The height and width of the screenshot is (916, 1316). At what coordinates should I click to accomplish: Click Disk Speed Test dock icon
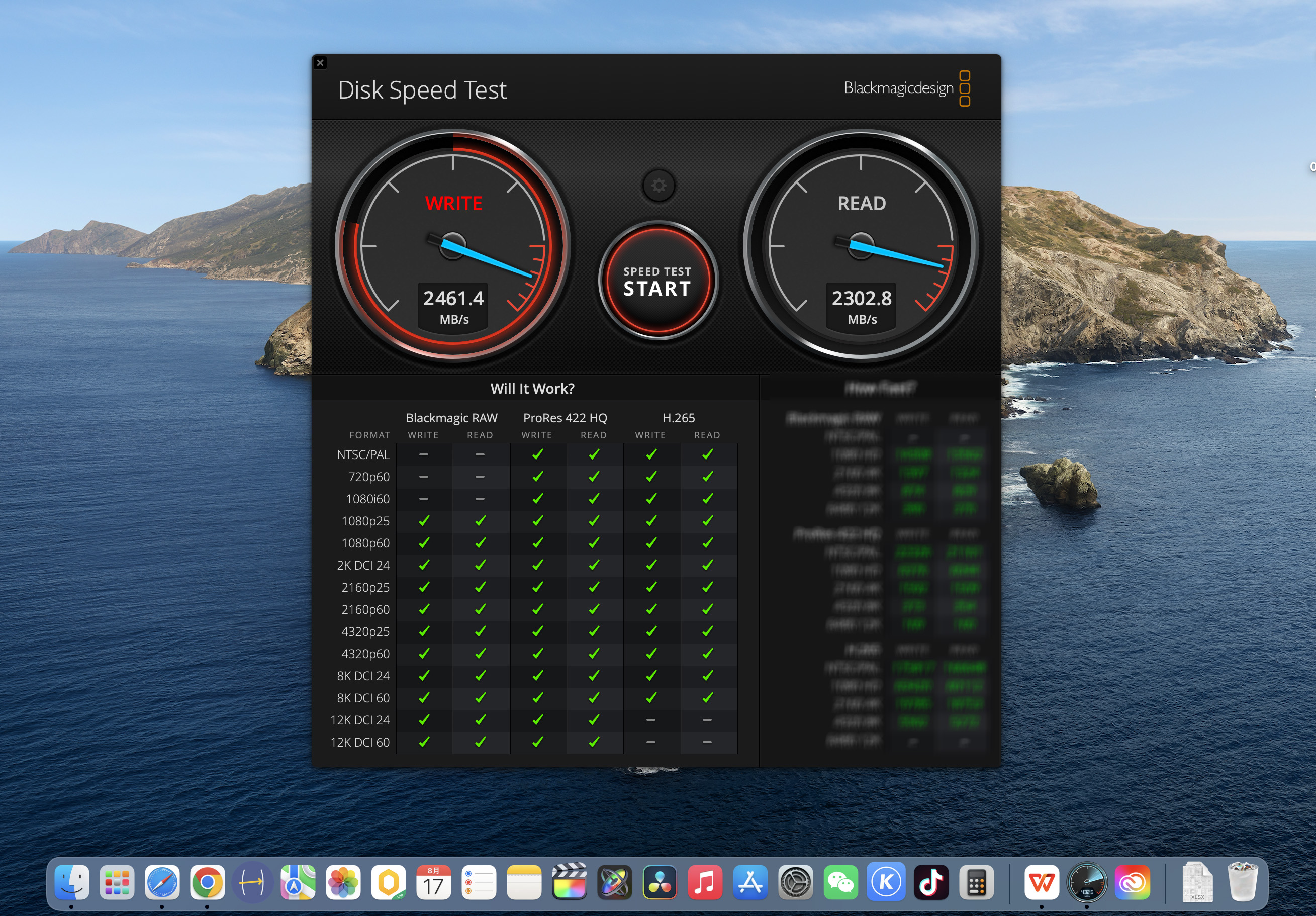click(1087, 882)
